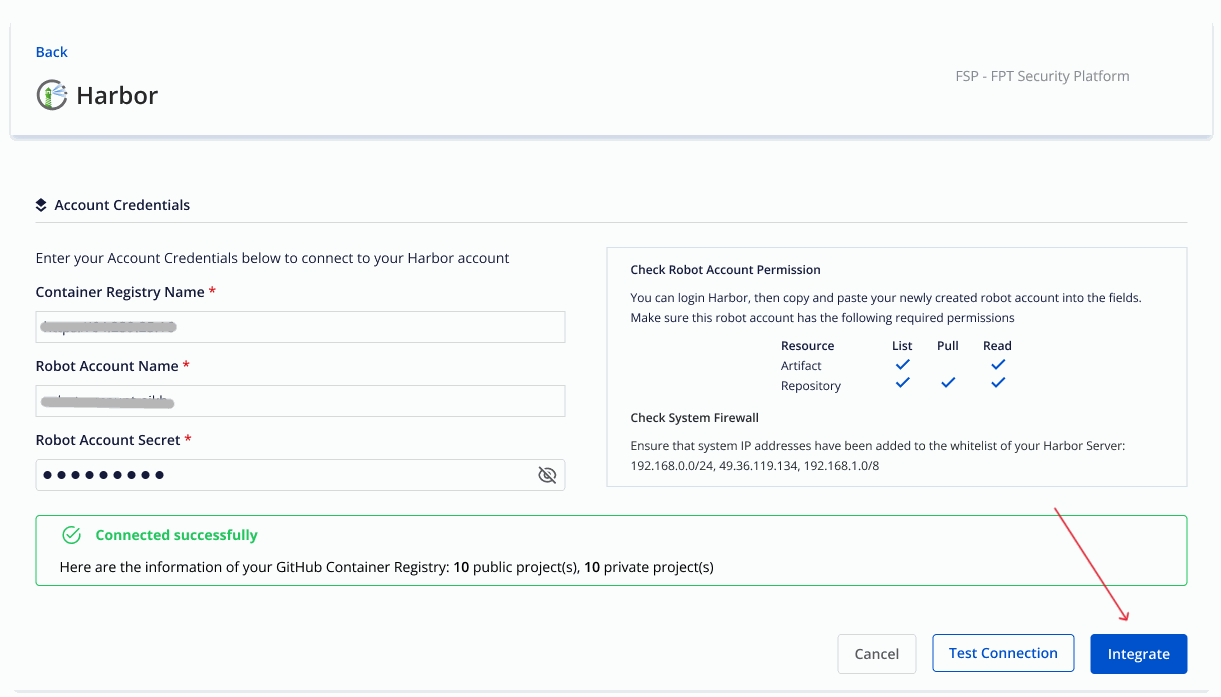Click the 'Harbor' page title
Image resolution: width=1221 pixels, height=697 pixels.
click(117, 96)
